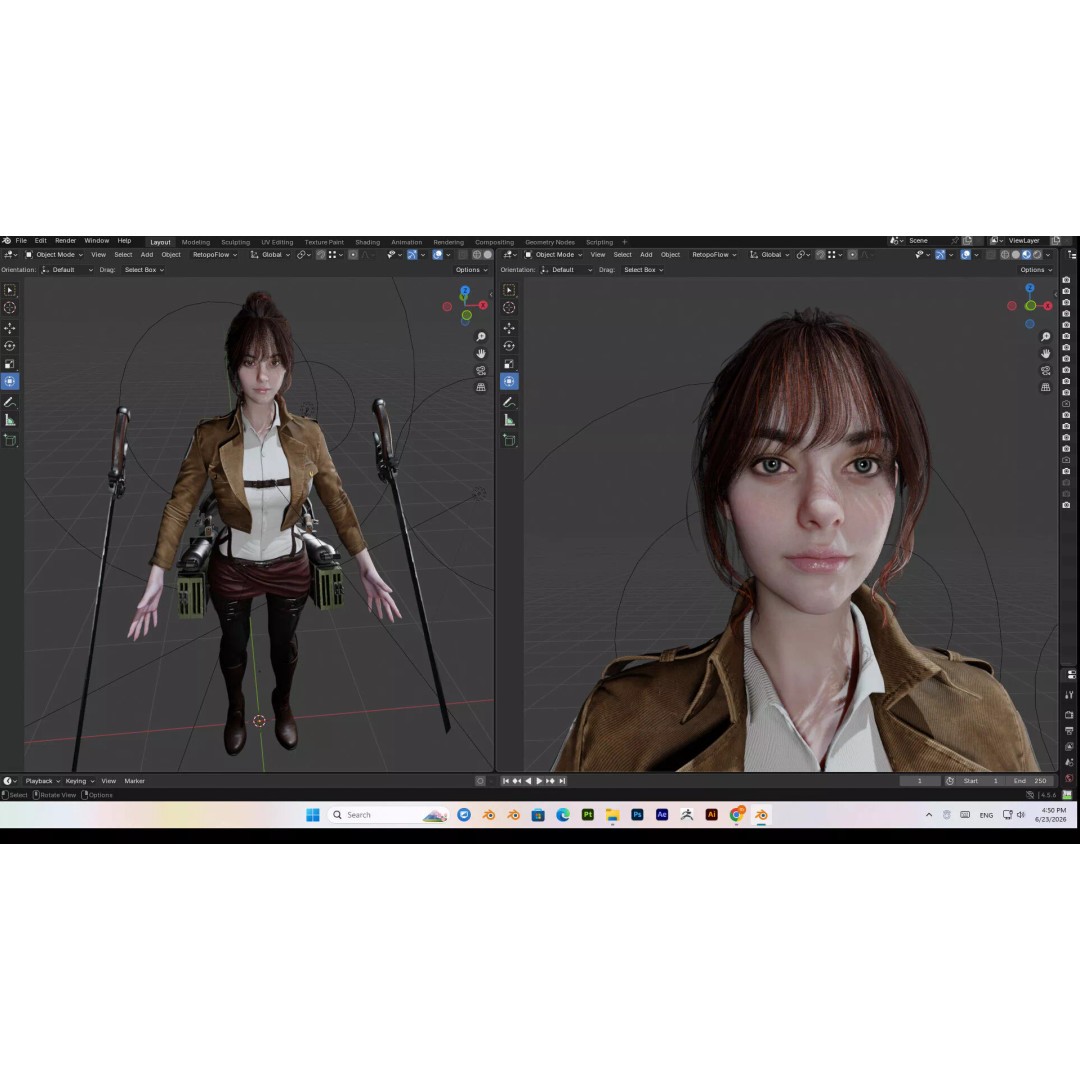Select the Move tool in right viewport
This screenshot has width=1080, height=1080.
tap(509, 328)
